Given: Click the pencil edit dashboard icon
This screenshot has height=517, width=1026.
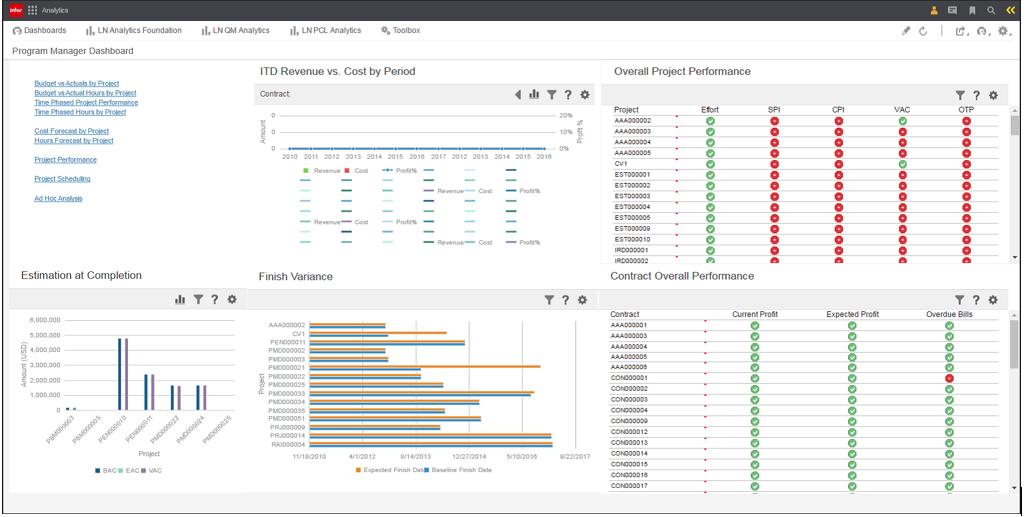Looking at the screenshot, I should point(906,31).
